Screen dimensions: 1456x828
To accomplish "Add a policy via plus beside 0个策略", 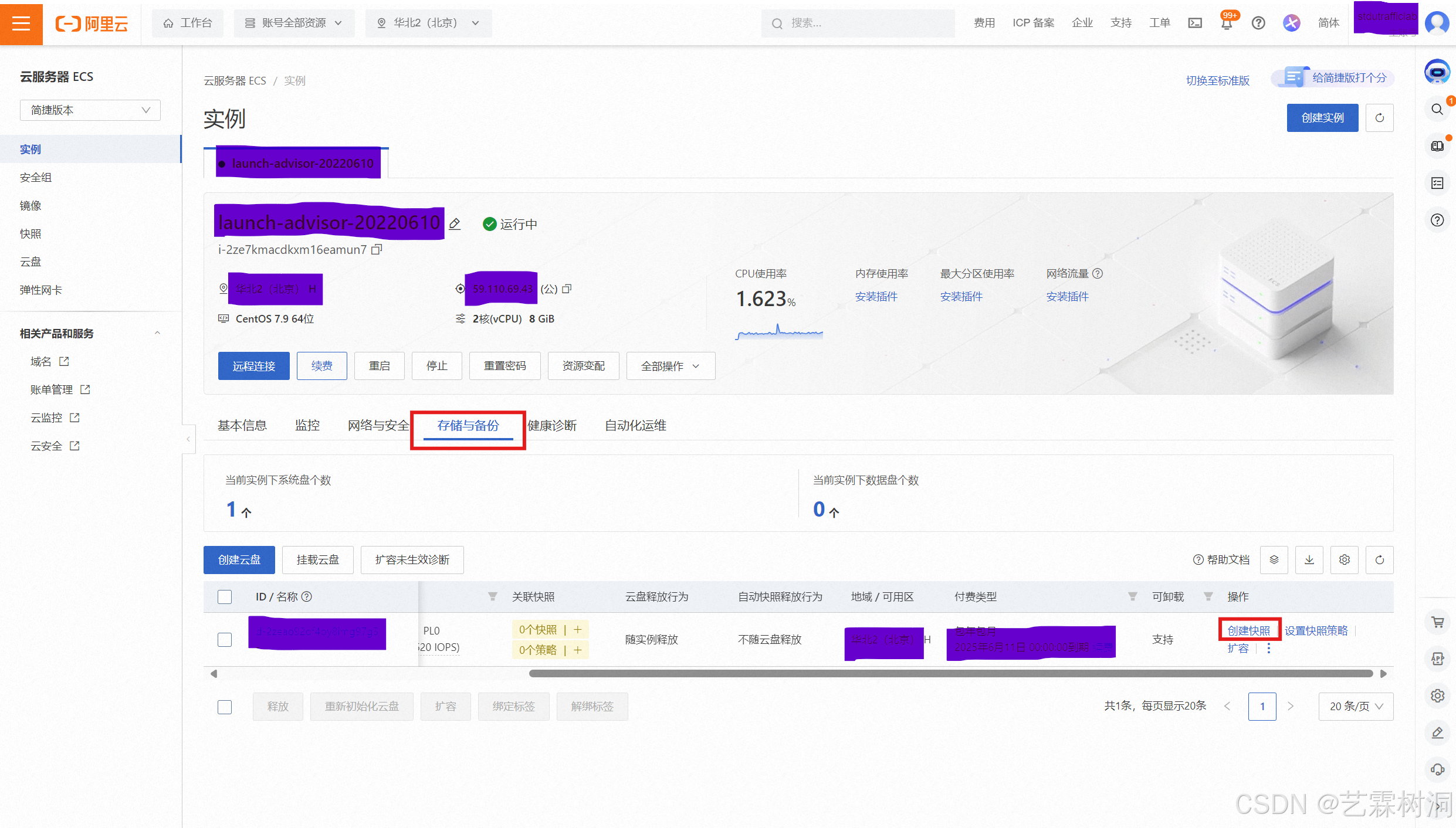I will 578,650.
